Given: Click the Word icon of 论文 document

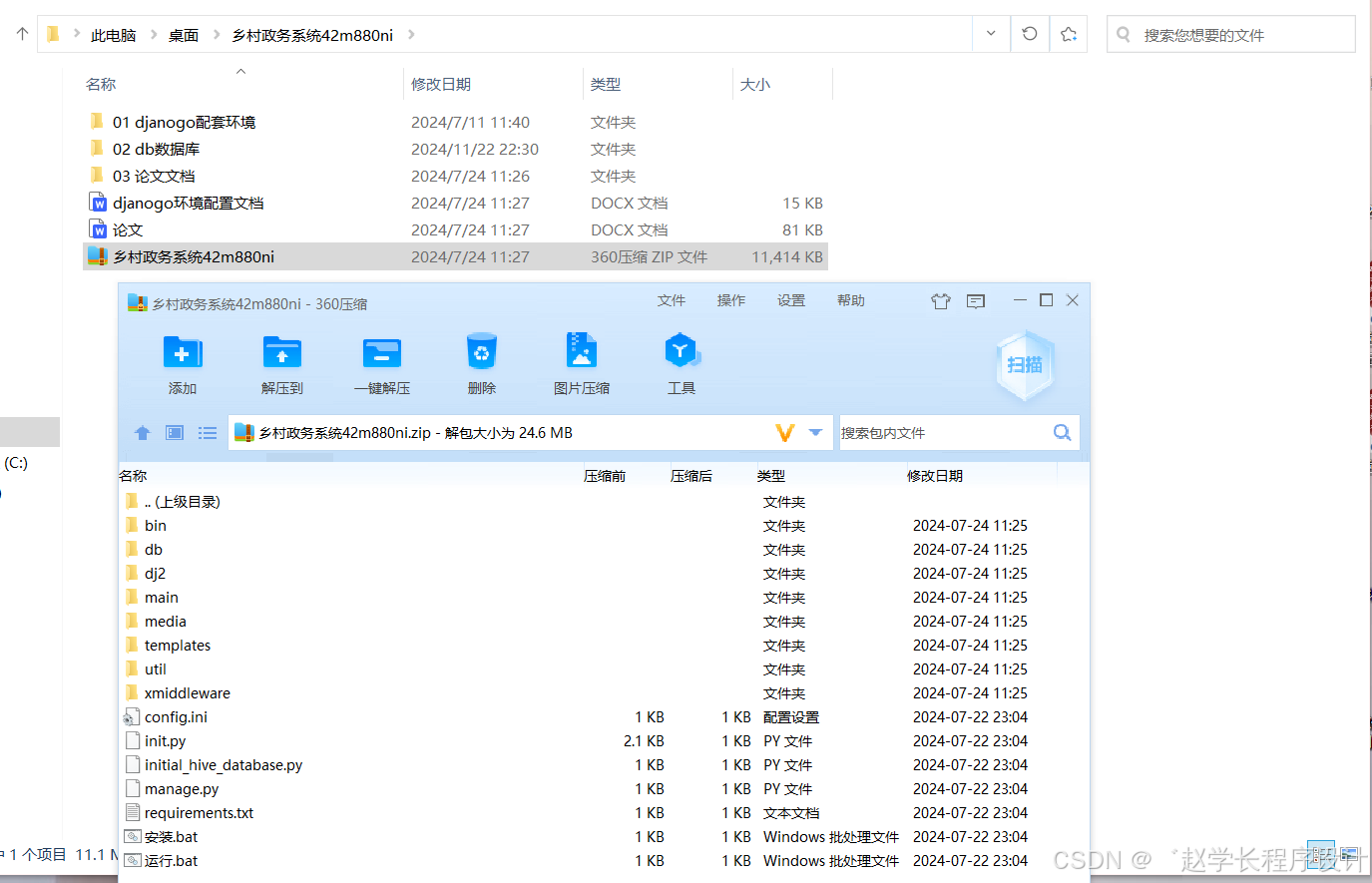Looking at the screenshot, I should pyautogui.click(x=98, y=229).
